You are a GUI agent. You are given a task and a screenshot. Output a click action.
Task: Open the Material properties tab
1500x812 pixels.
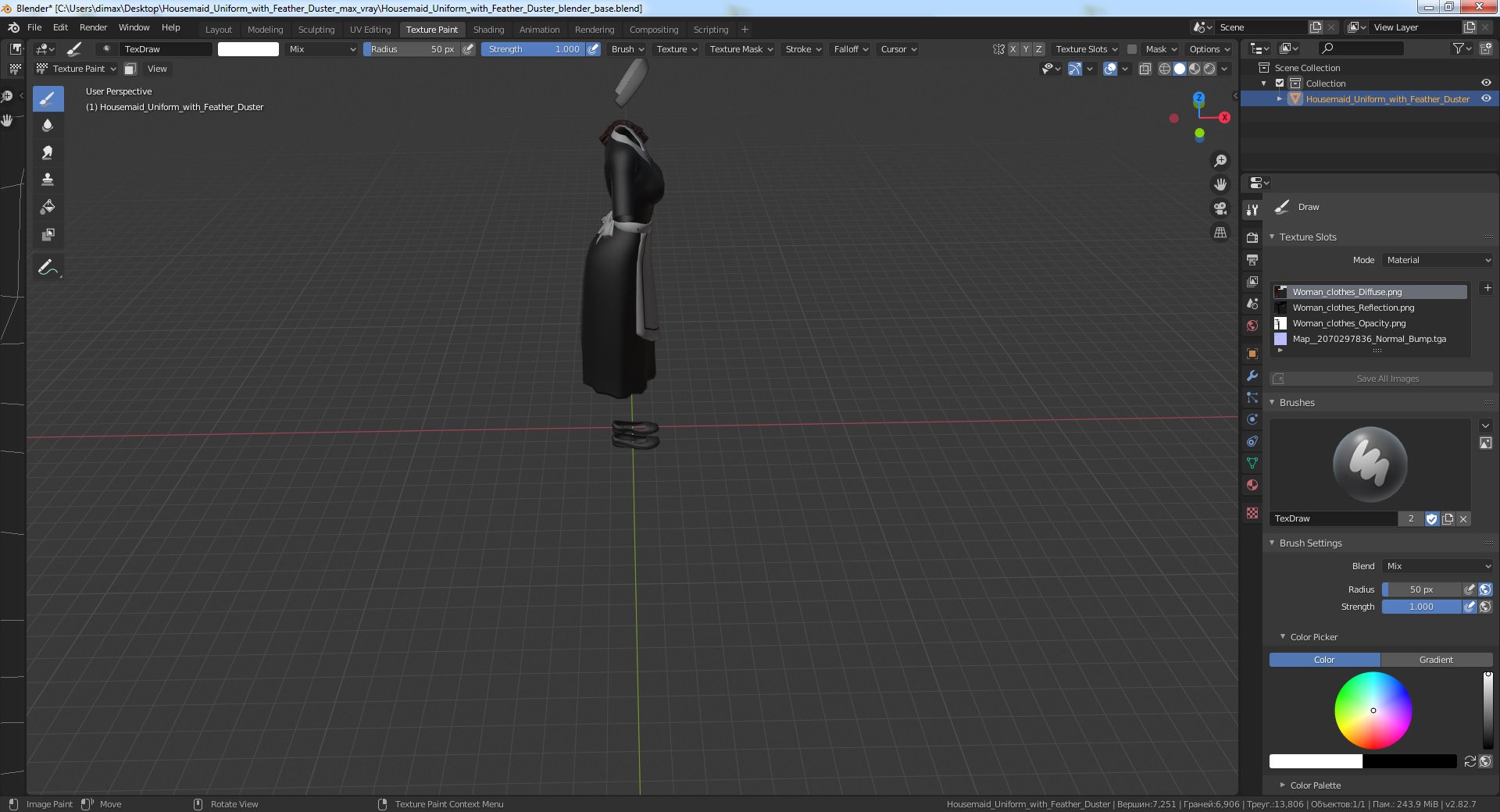[1252, 485]
